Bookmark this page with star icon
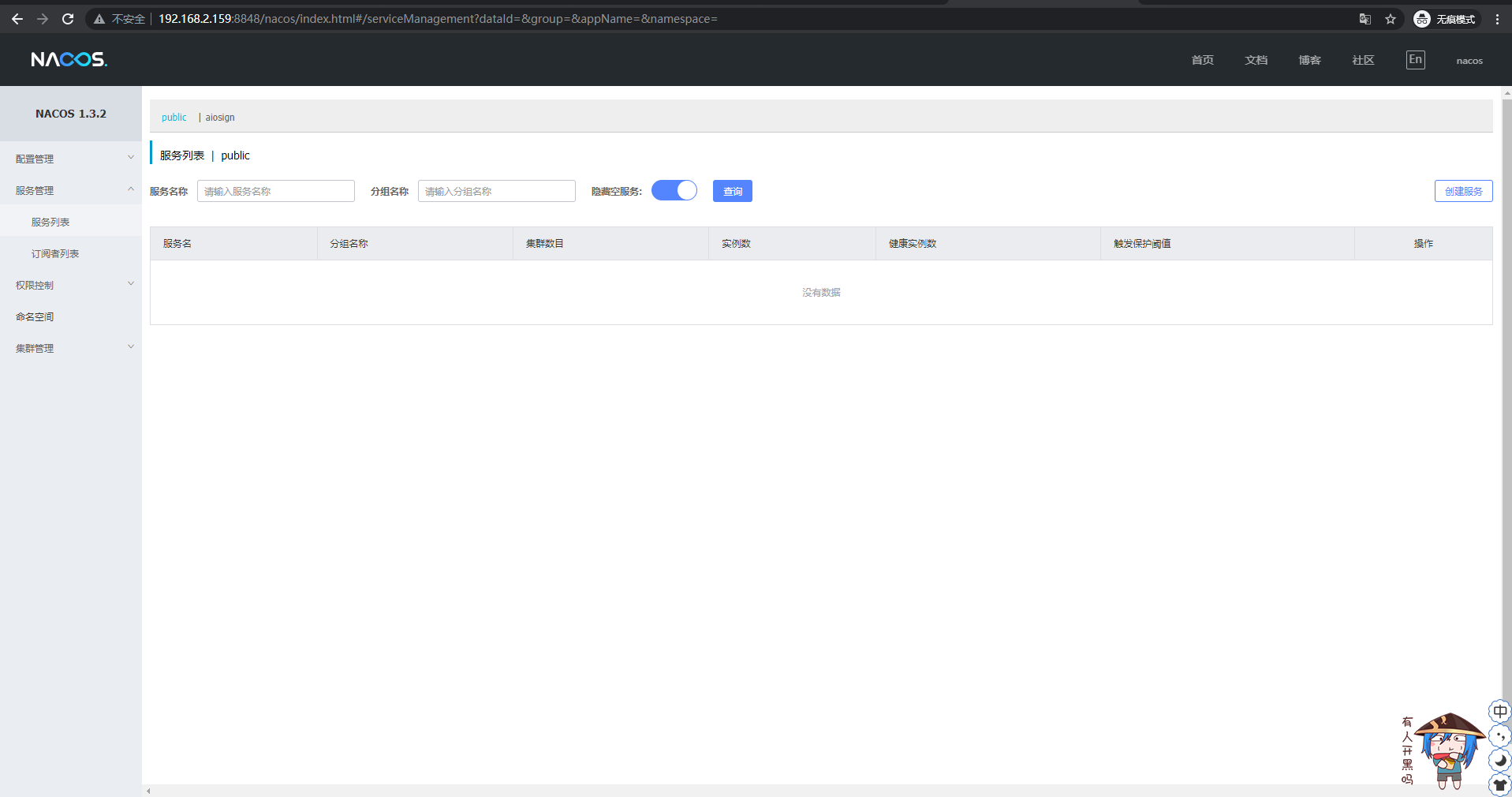1512x797 pixels. [1391, 19]
